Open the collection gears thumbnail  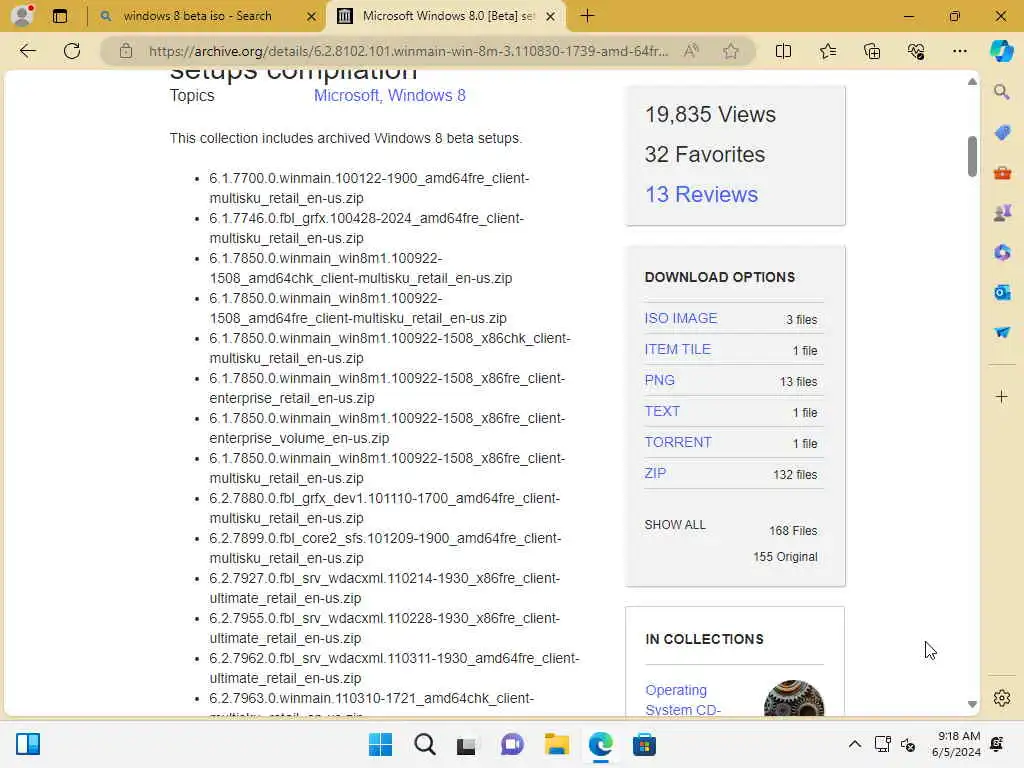(793, 698)
